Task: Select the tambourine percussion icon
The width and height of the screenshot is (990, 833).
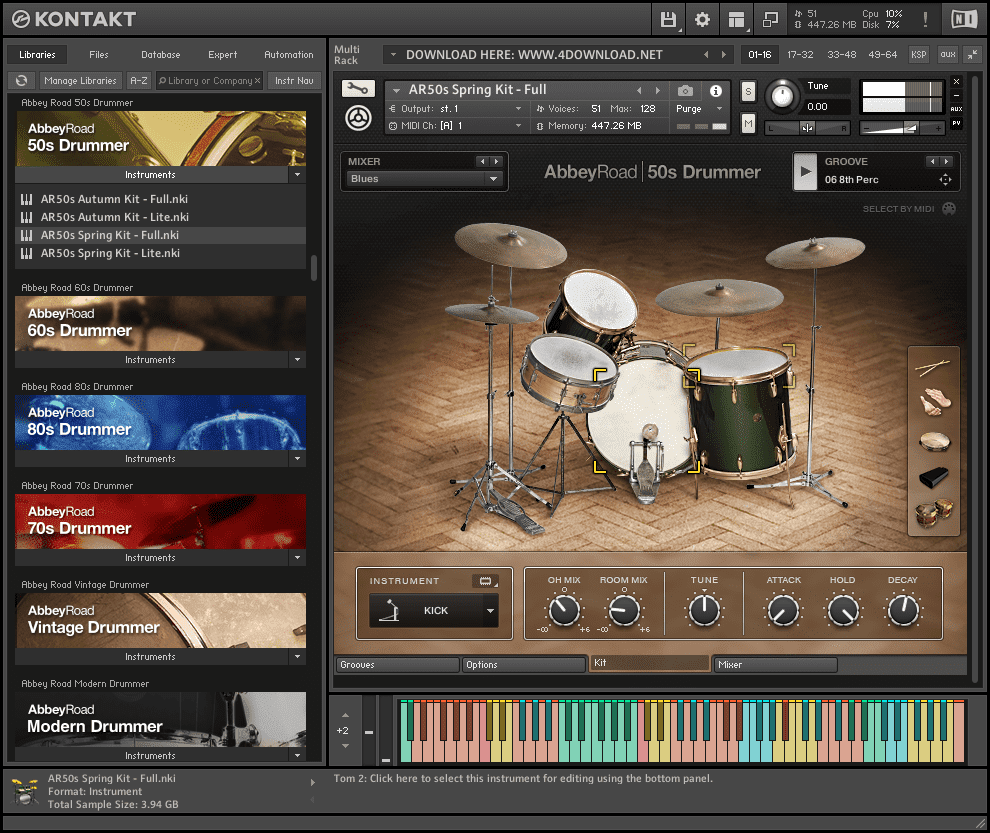Action: click(934, 440)
